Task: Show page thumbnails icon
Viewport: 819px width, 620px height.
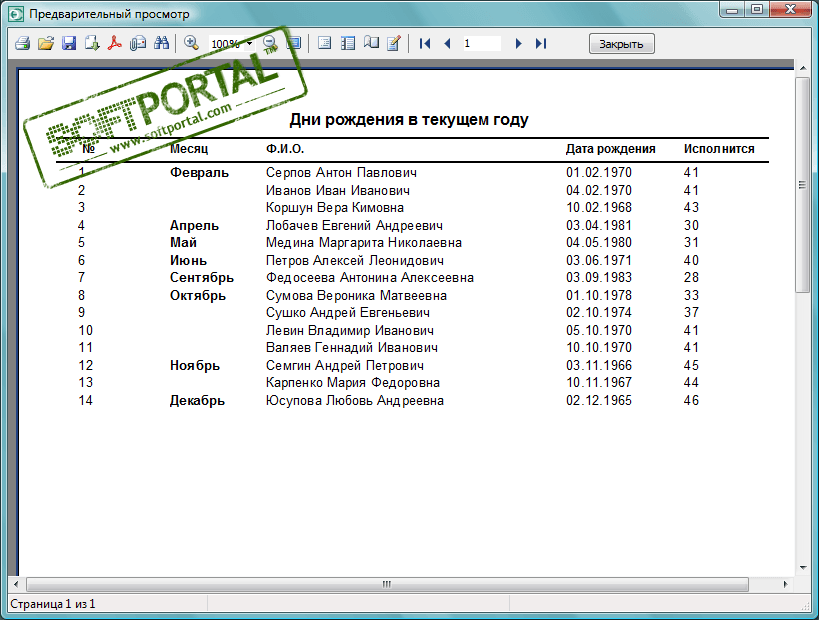Action: pyautogui.click(x=347, y=43)
